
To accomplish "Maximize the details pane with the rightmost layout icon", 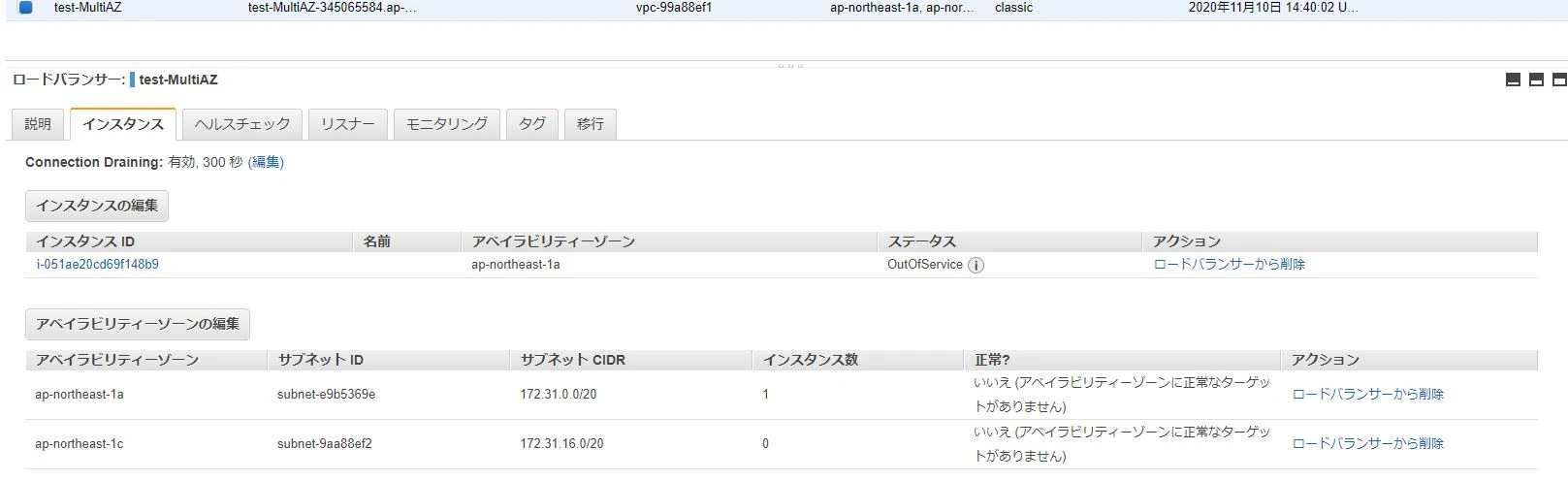I will pos(1559,80).
